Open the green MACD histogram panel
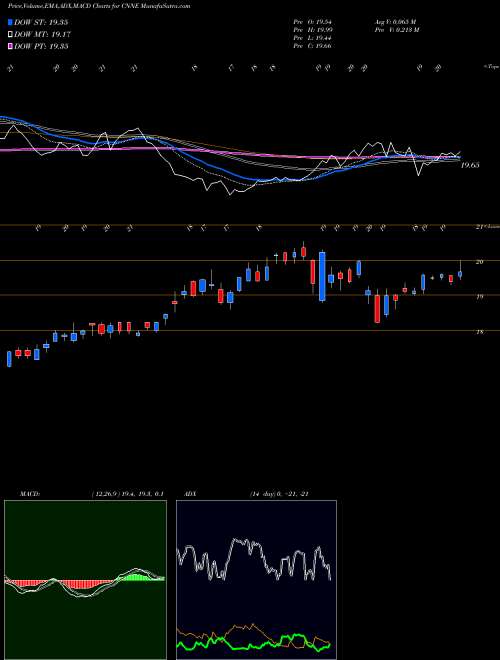The height and width of the screenshot is (660, 500). pos(85,579)
